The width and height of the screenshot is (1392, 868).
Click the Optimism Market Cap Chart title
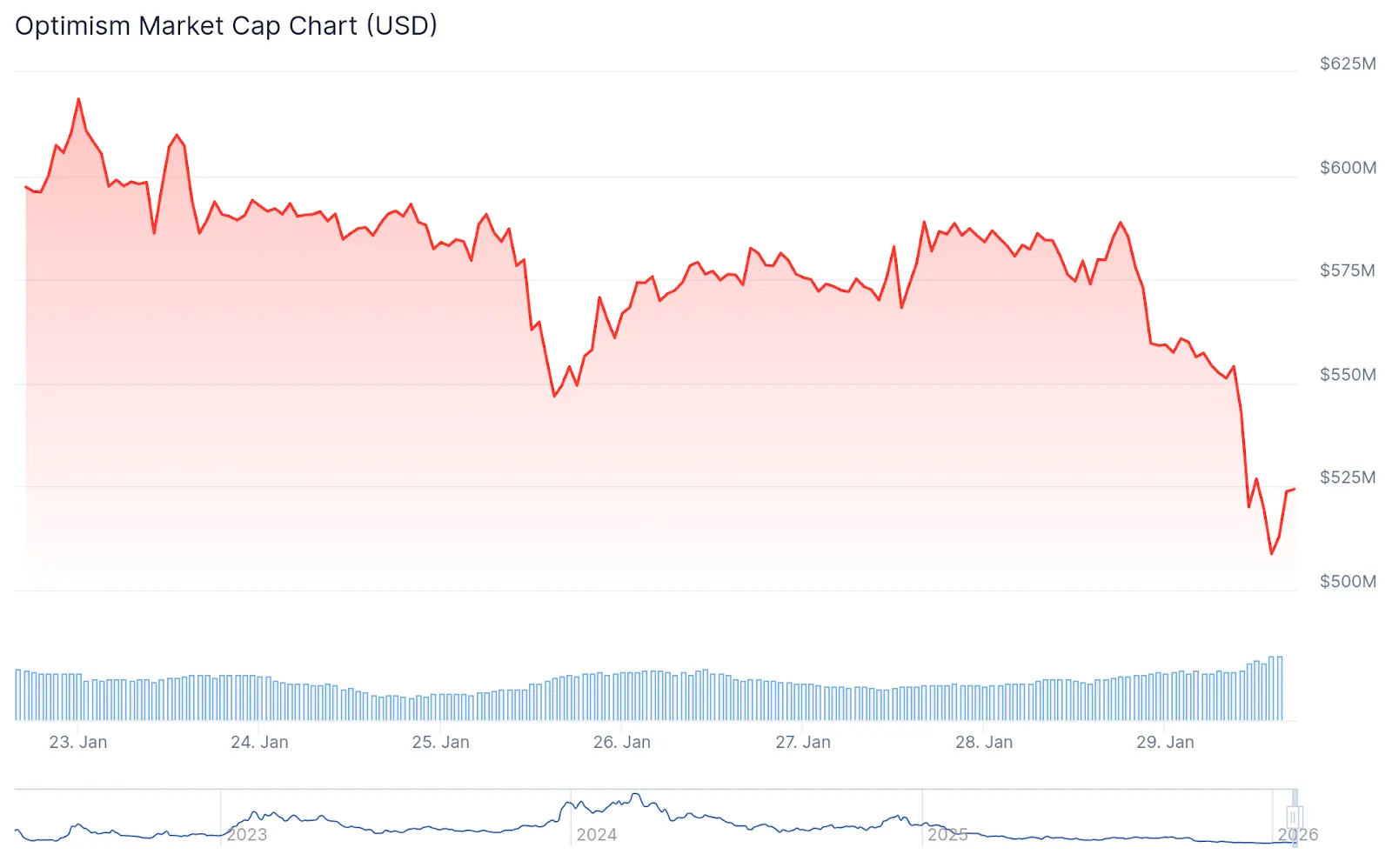pyautogui.click(x=226, y=26)
